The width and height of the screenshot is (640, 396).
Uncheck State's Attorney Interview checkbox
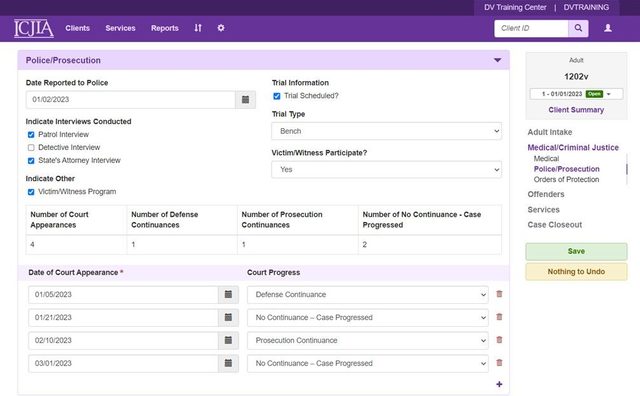[x=31, y=160]
